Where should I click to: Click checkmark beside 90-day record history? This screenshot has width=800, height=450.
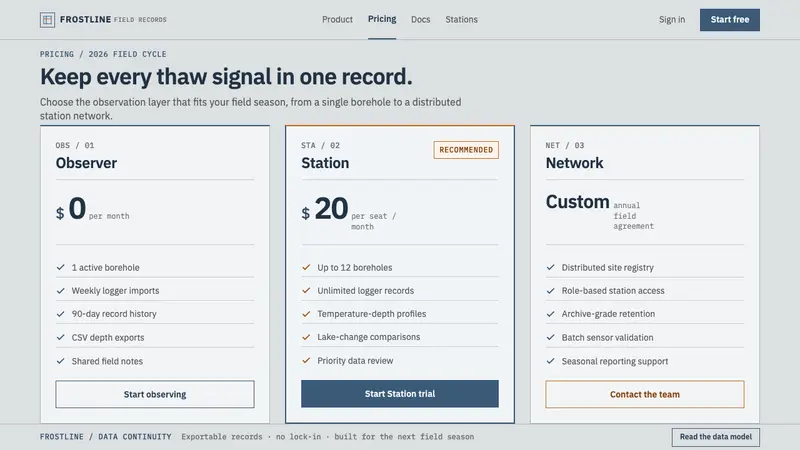(x=61, y=314)
